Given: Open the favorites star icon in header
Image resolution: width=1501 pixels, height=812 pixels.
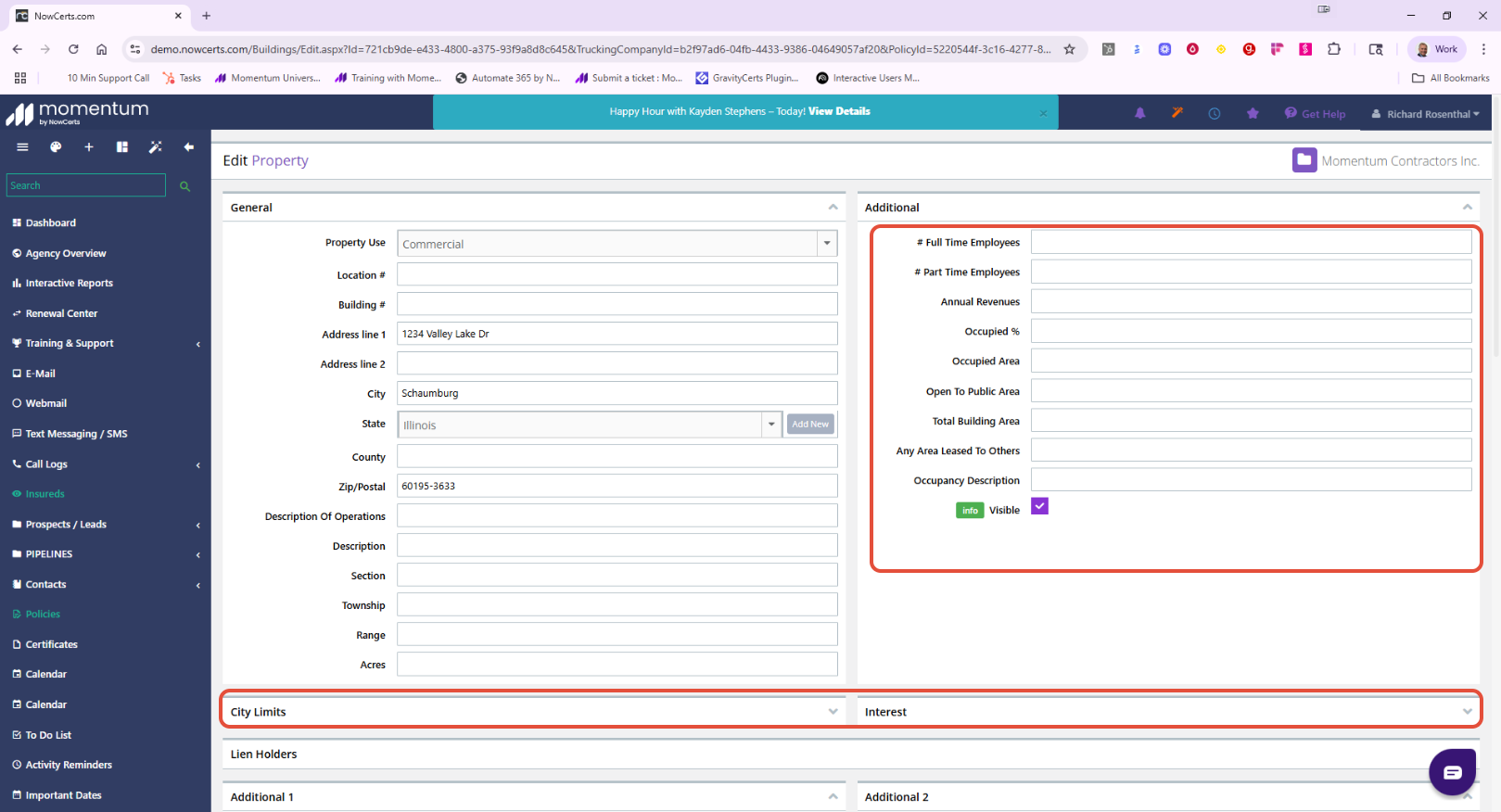Looking at the screenshot, I should click(x=1253, y=113).
